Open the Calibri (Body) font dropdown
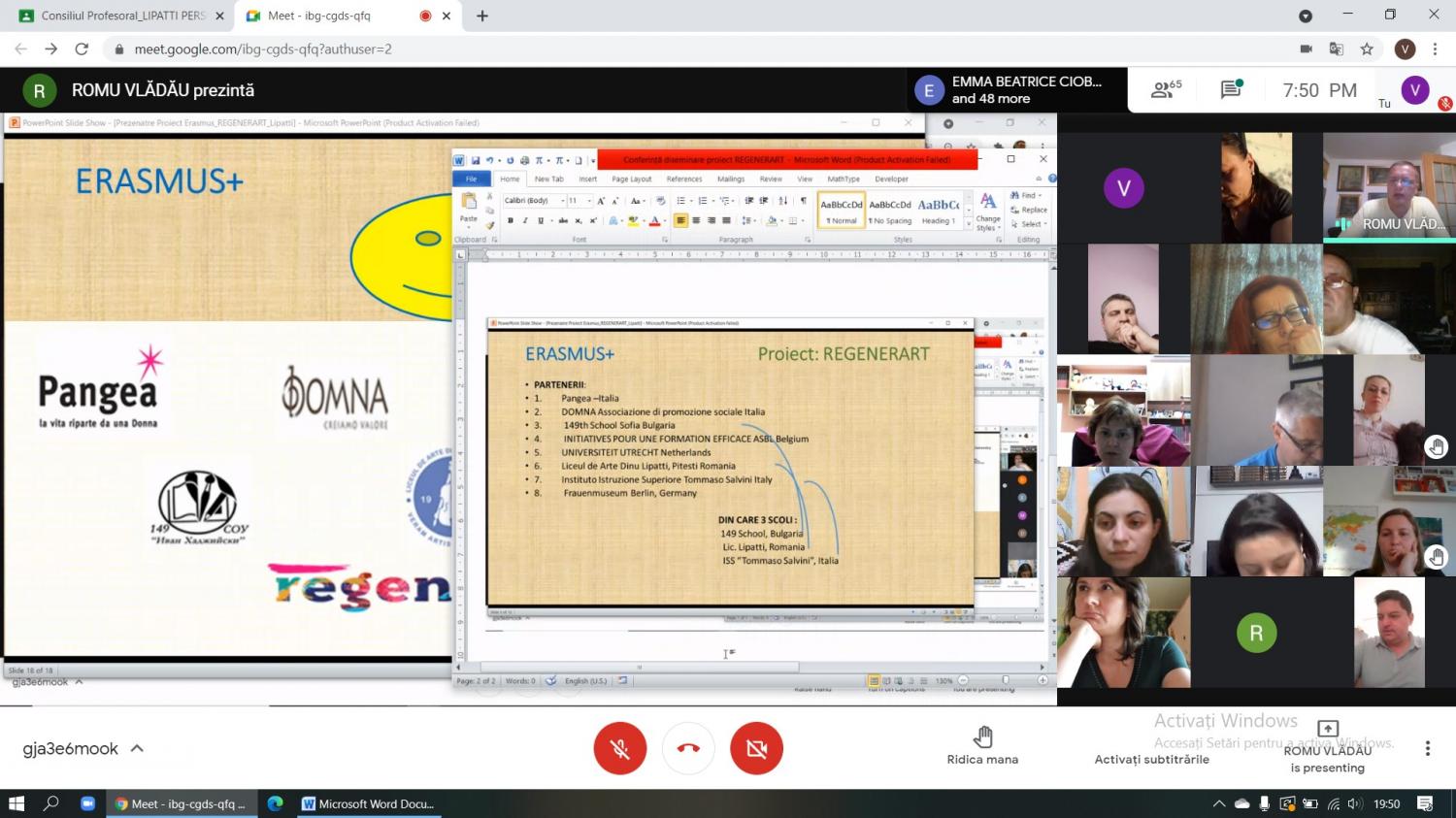 562,201
